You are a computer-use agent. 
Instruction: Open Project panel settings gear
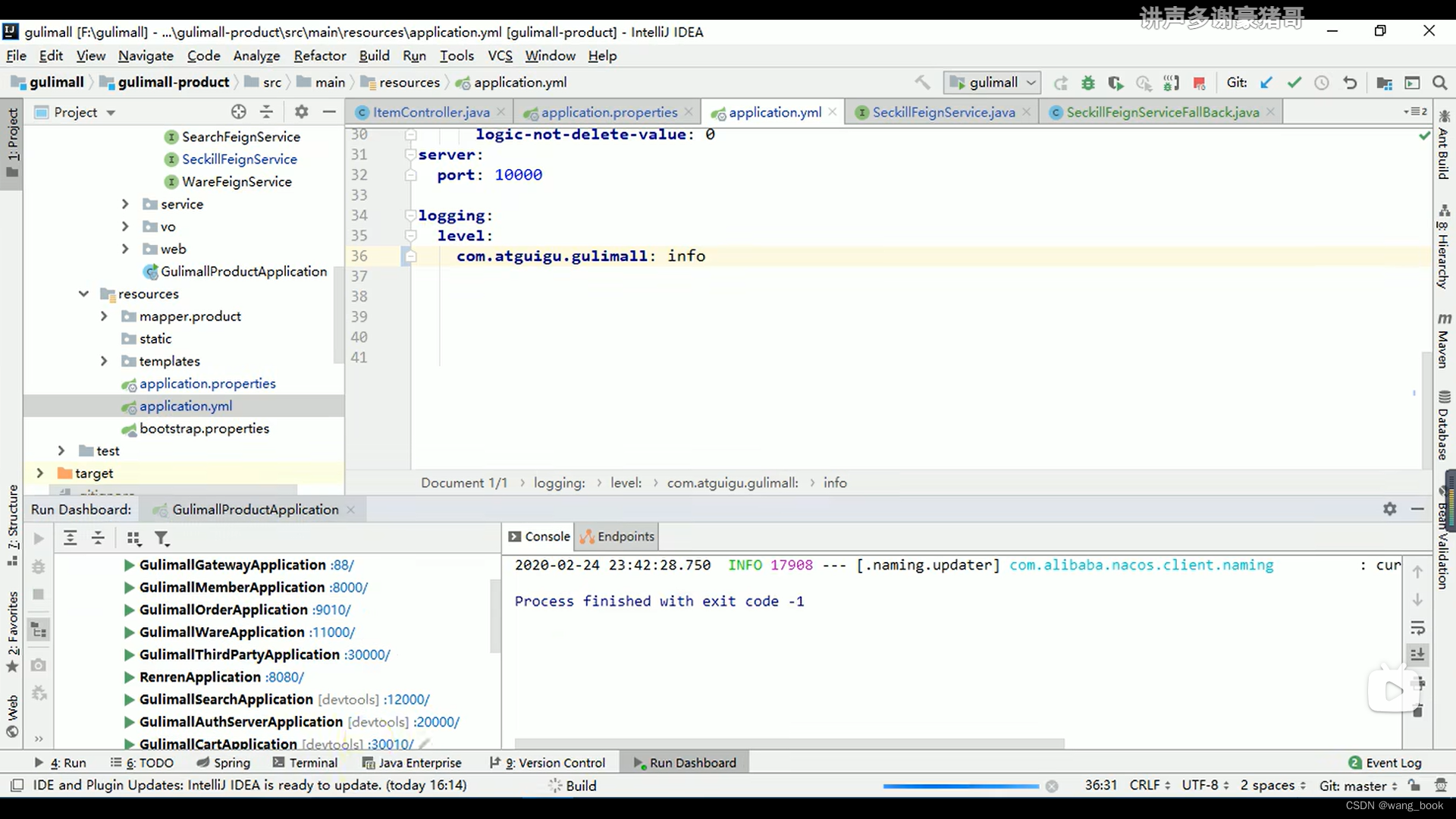pos(301,112)
